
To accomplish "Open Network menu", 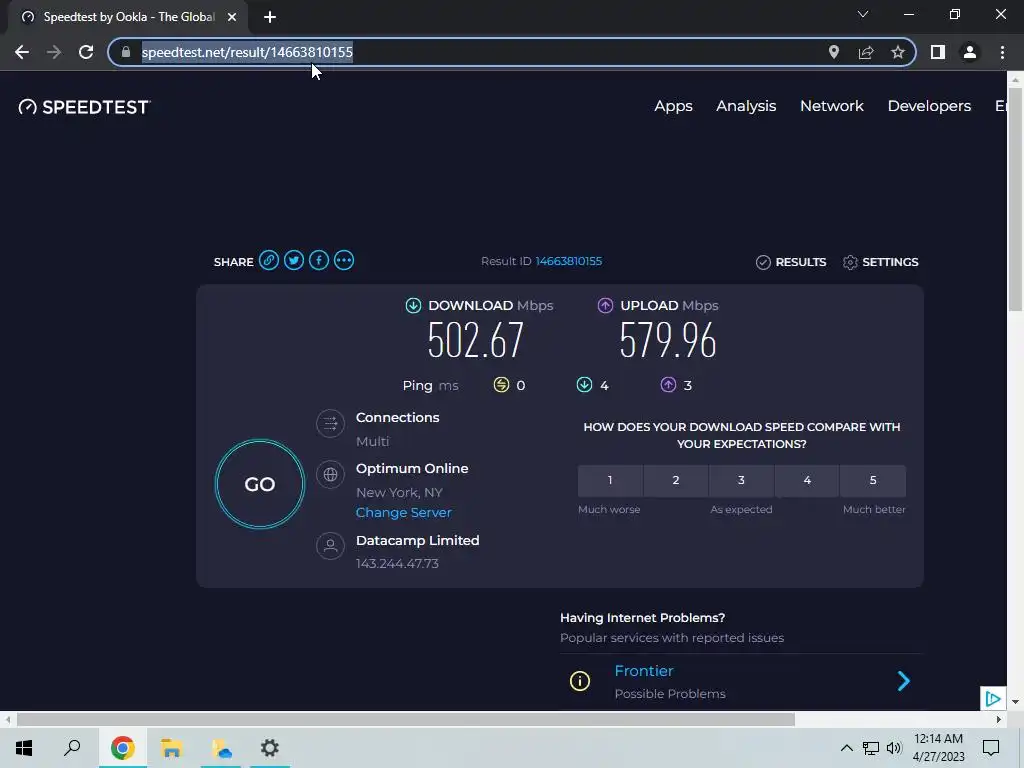I will (832, 106).
